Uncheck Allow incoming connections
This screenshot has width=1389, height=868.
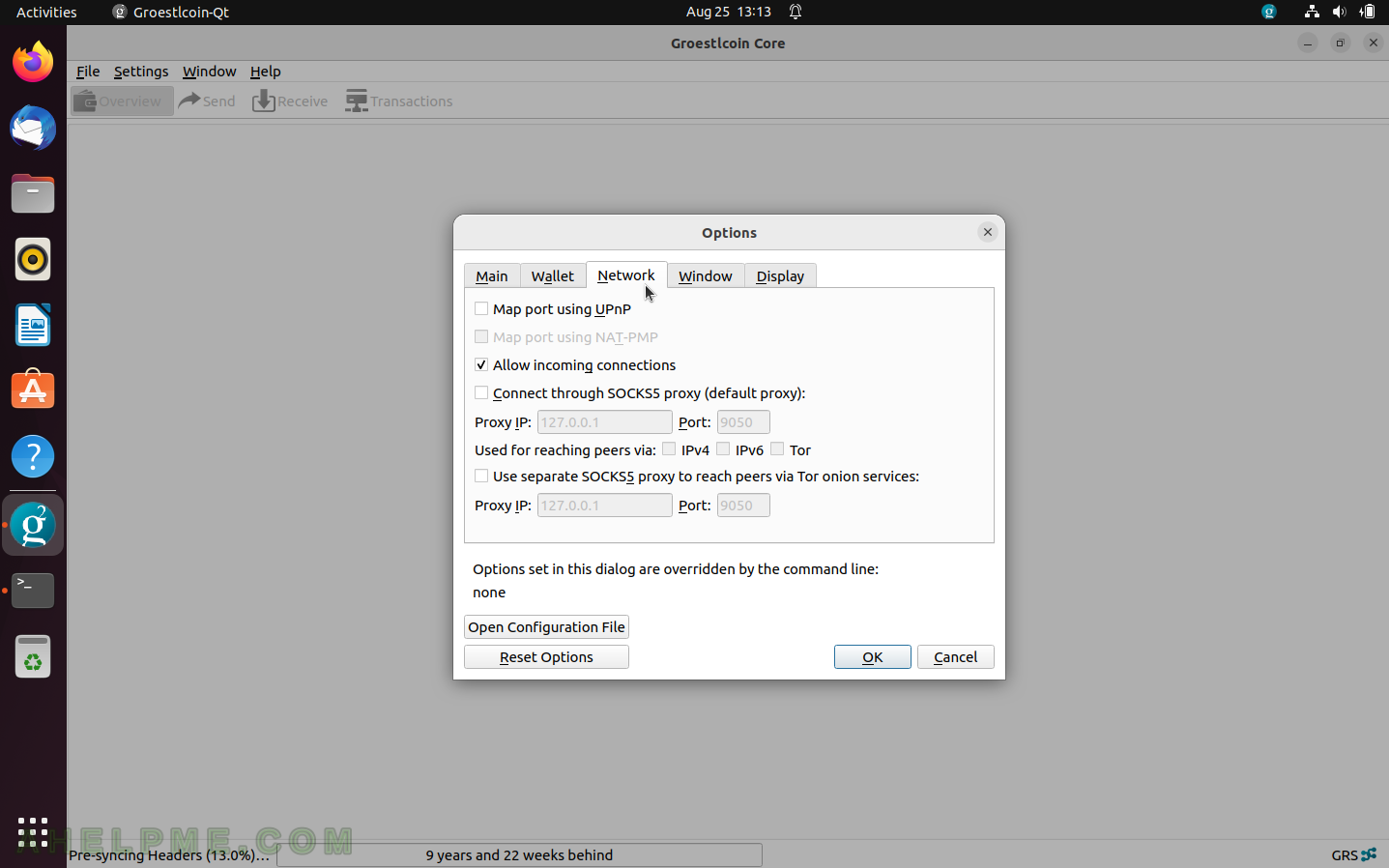[x=481, y=364]
